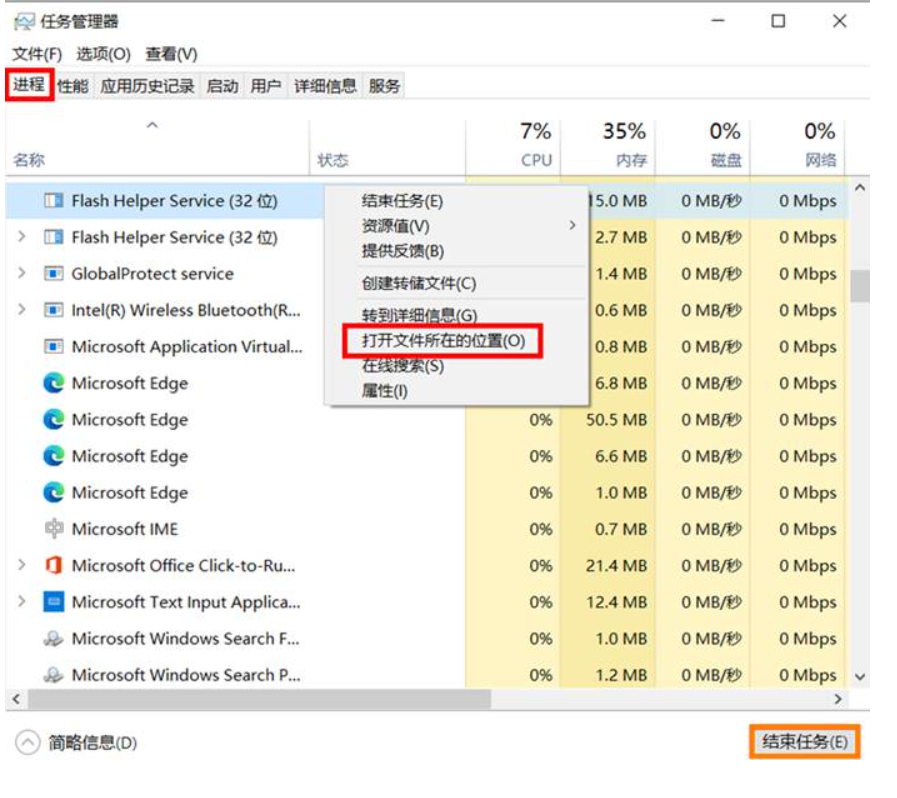Click Edge icon in 50.5 MB row
897x798 pixels.
(x=54, y=419)
